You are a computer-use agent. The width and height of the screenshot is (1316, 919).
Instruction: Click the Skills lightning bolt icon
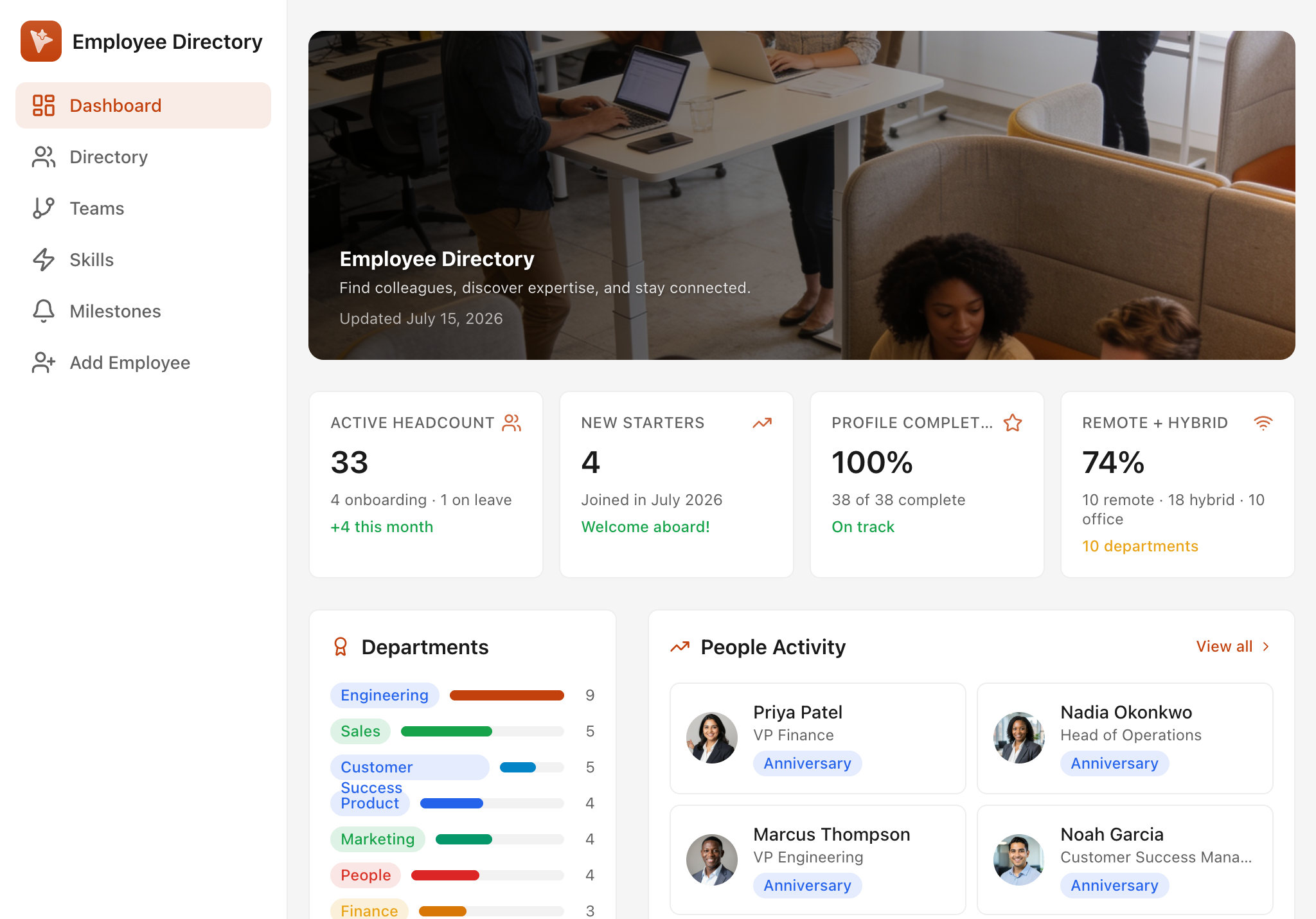(x=44, y=260)
